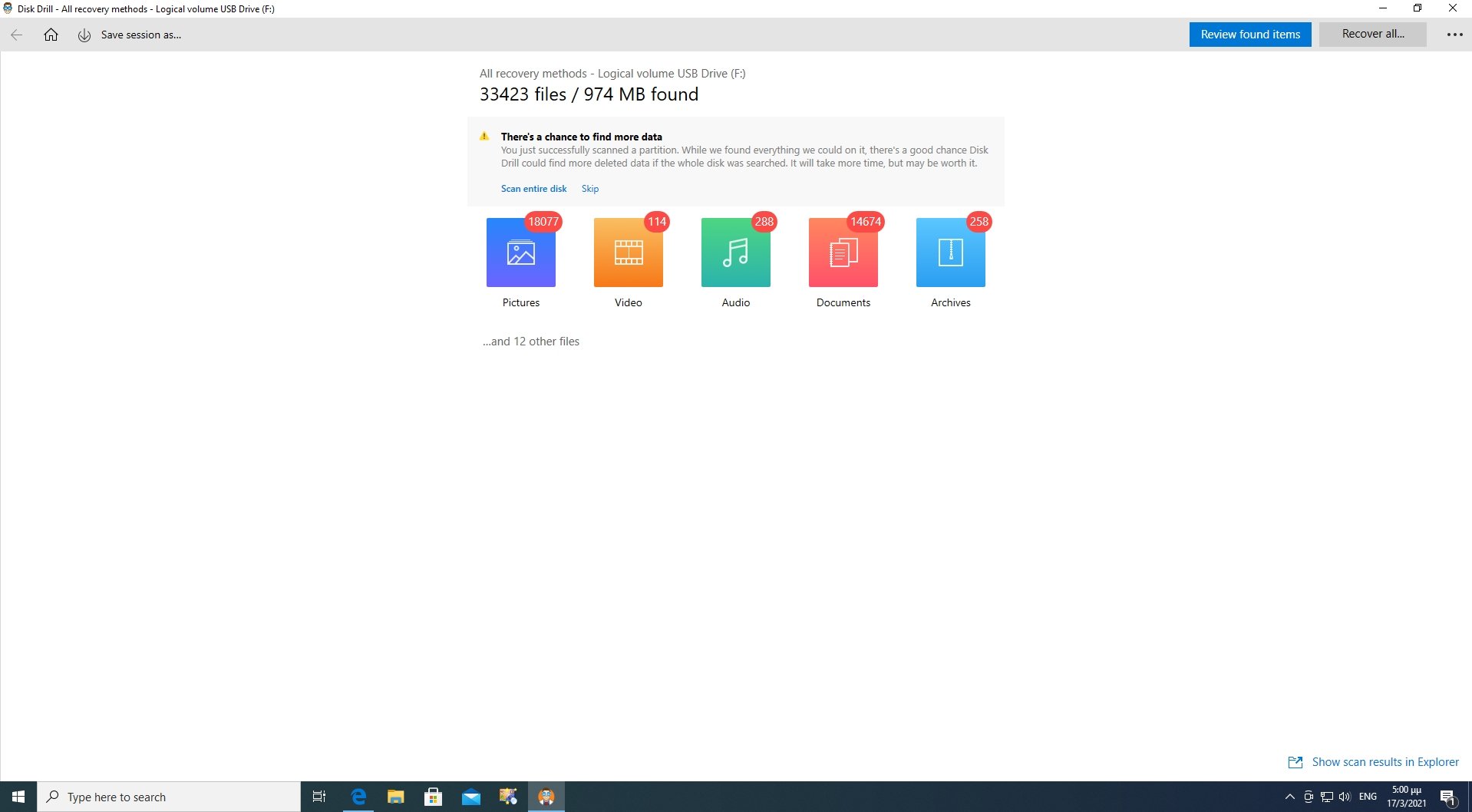Open the Pictures category tile
Viewport: 1472px width, 812px height.
521,253
